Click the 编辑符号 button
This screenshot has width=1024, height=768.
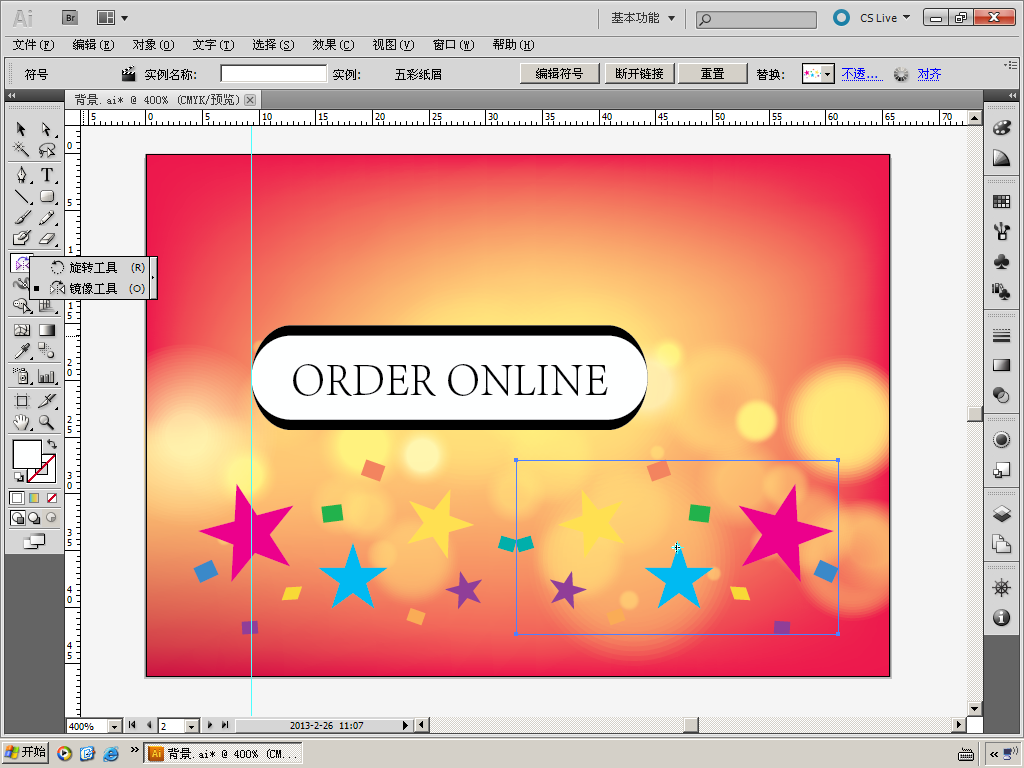click(x=560, y=74)
